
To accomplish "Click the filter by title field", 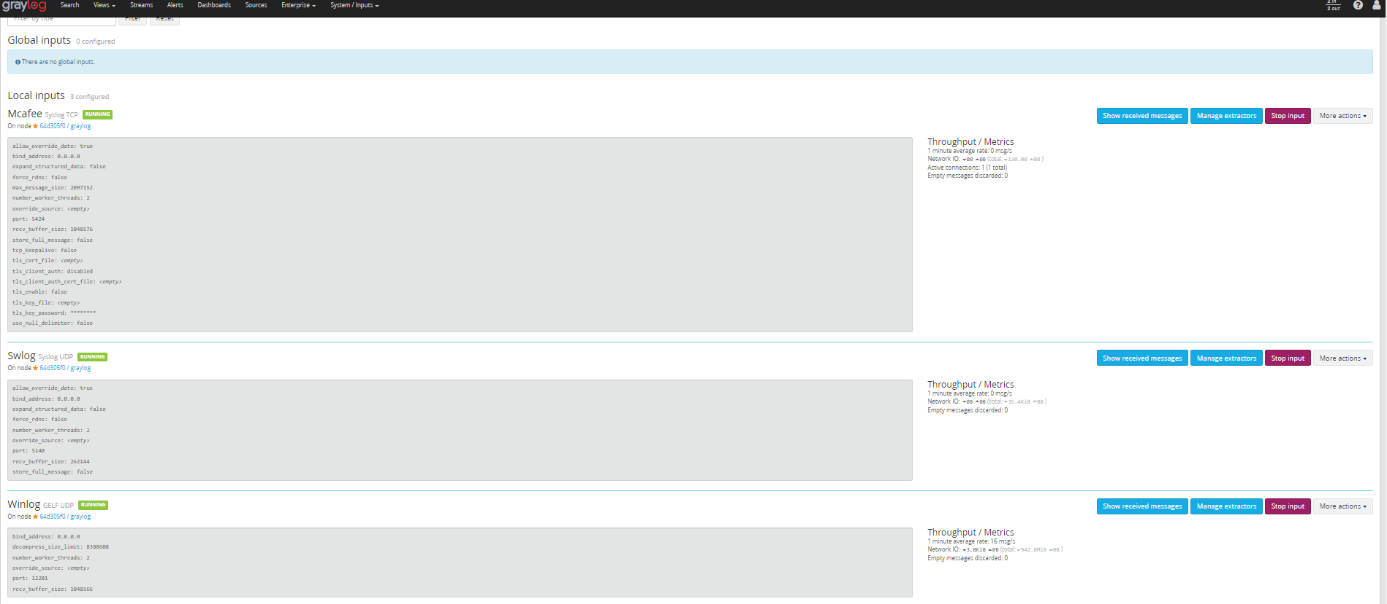I will (60, 19).
